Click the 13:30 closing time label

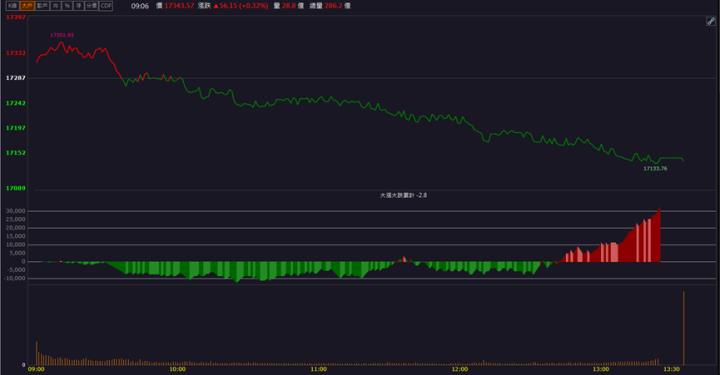coord(671,369)
